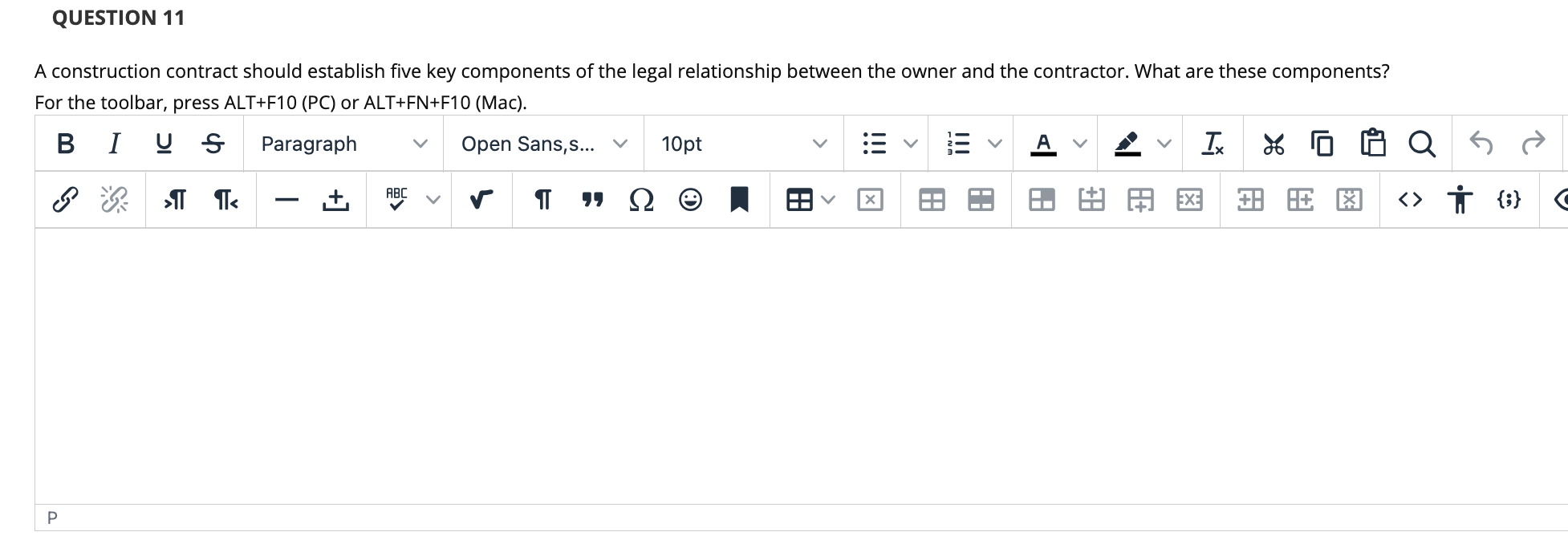Insert a horizontal line
The width and height of the screenshot is (1568, 536).
286,200
